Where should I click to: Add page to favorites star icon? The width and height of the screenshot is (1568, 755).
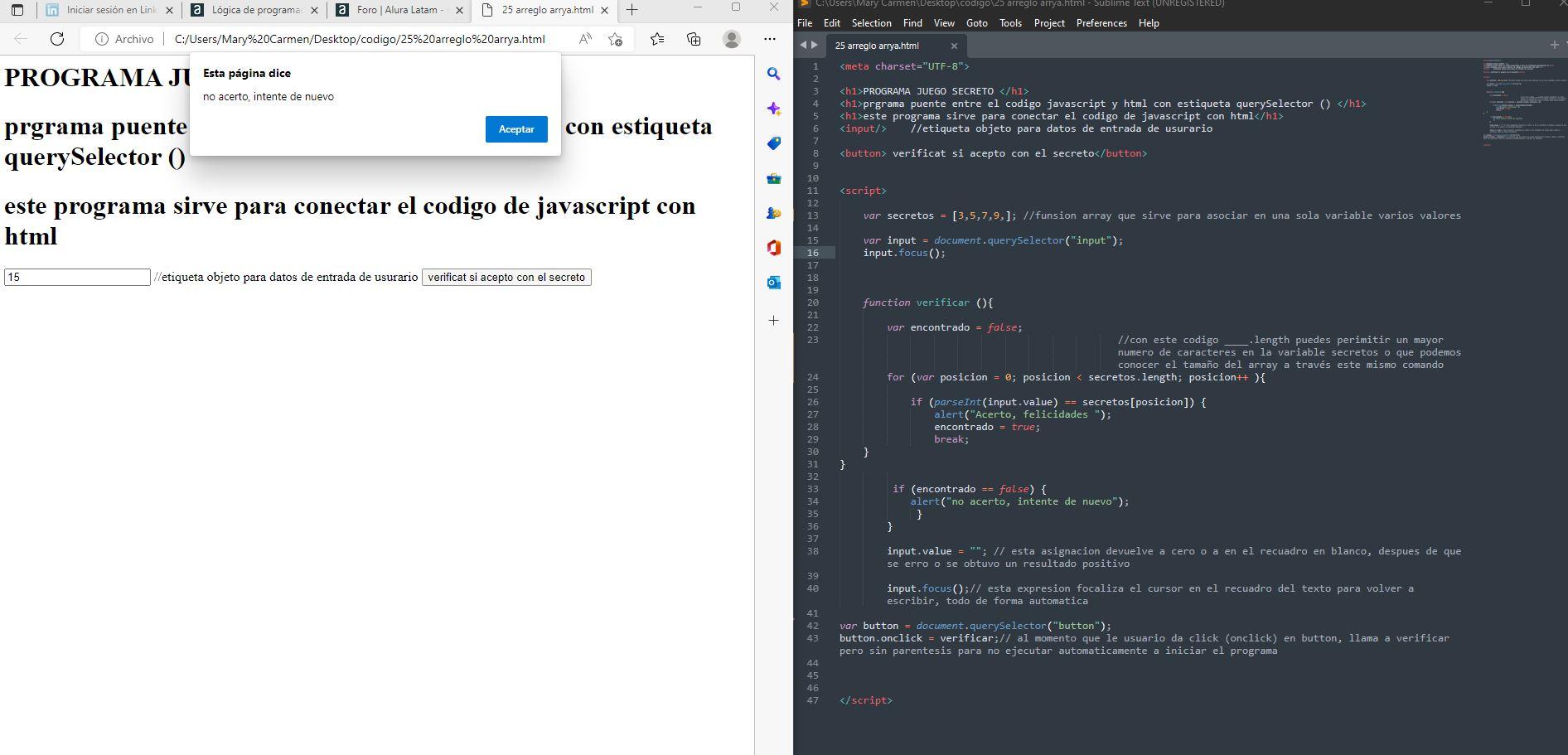[x=615, y=39]
